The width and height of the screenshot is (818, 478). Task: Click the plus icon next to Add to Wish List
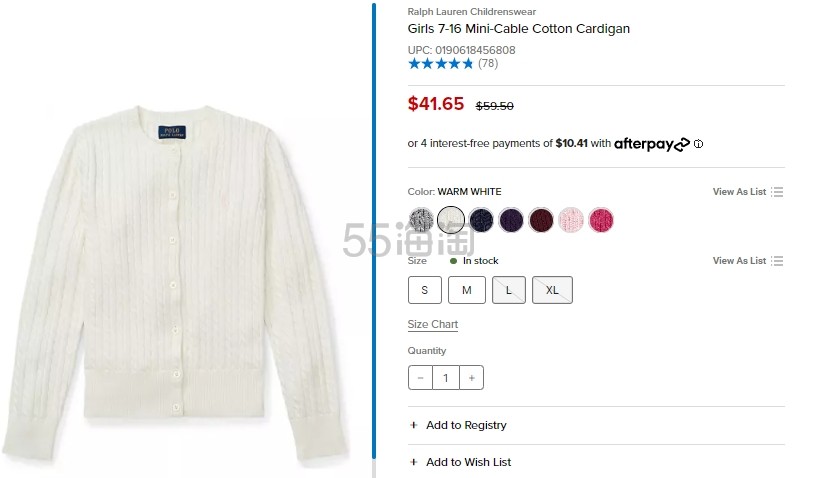[x=414, y=462]
